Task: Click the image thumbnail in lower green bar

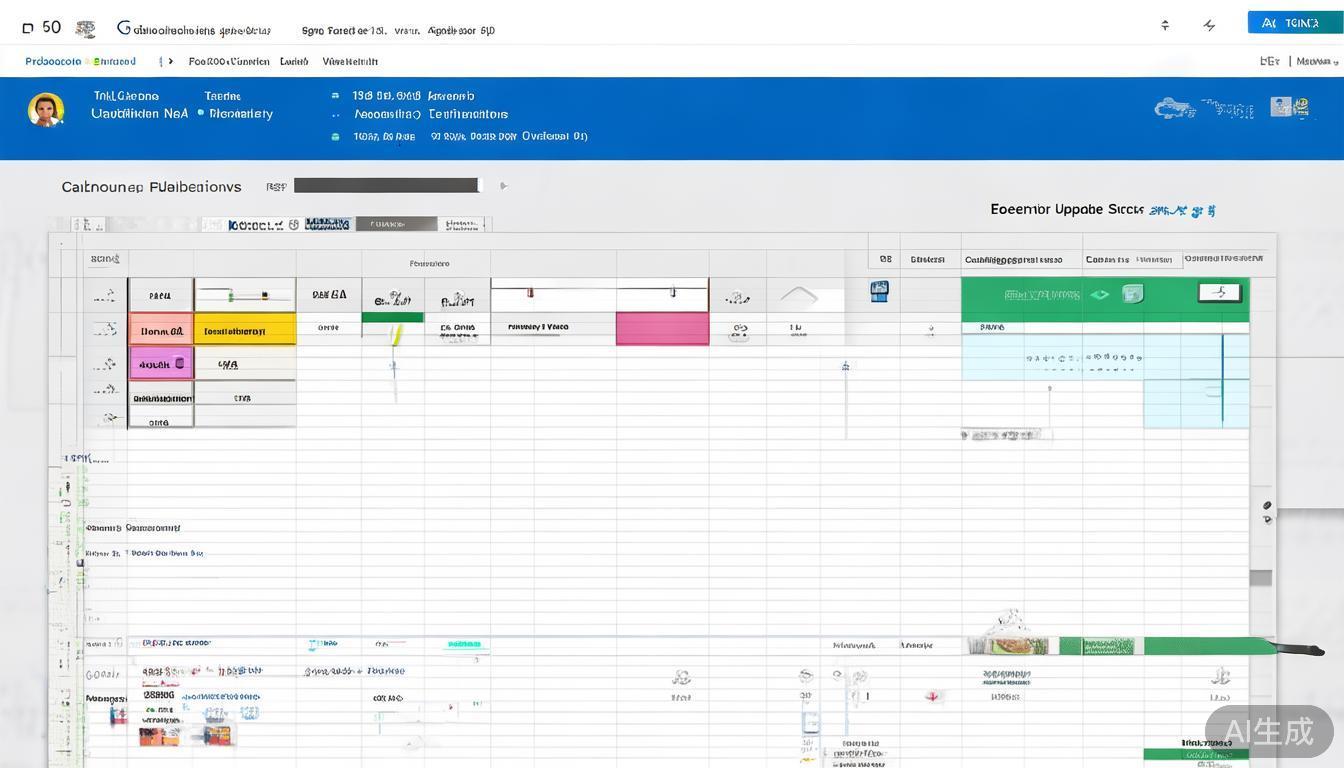Action: click(1010, 646)
